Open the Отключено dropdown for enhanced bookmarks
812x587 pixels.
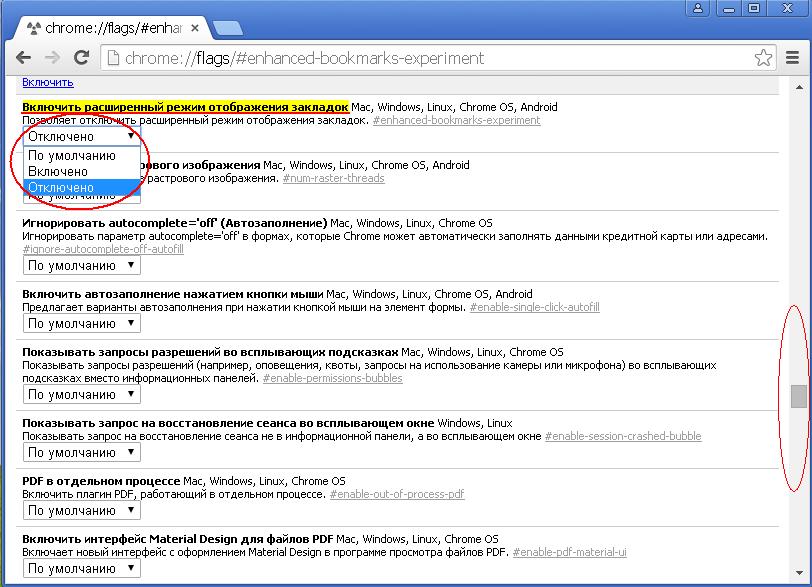click(x=81, y=136)
